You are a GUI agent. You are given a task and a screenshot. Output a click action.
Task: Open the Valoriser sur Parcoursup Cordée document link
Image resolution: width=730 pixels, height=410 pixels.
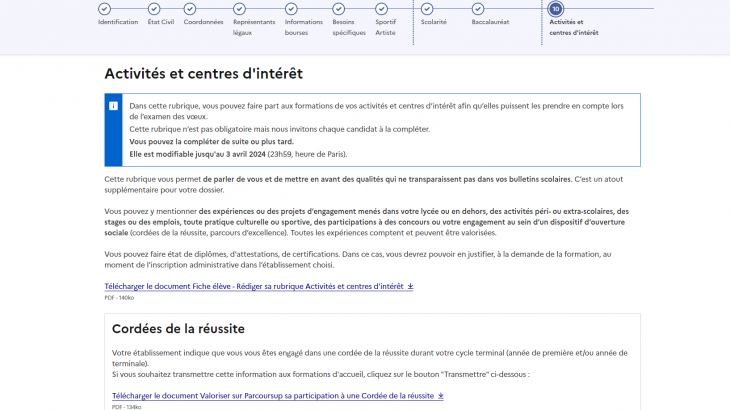273,396
